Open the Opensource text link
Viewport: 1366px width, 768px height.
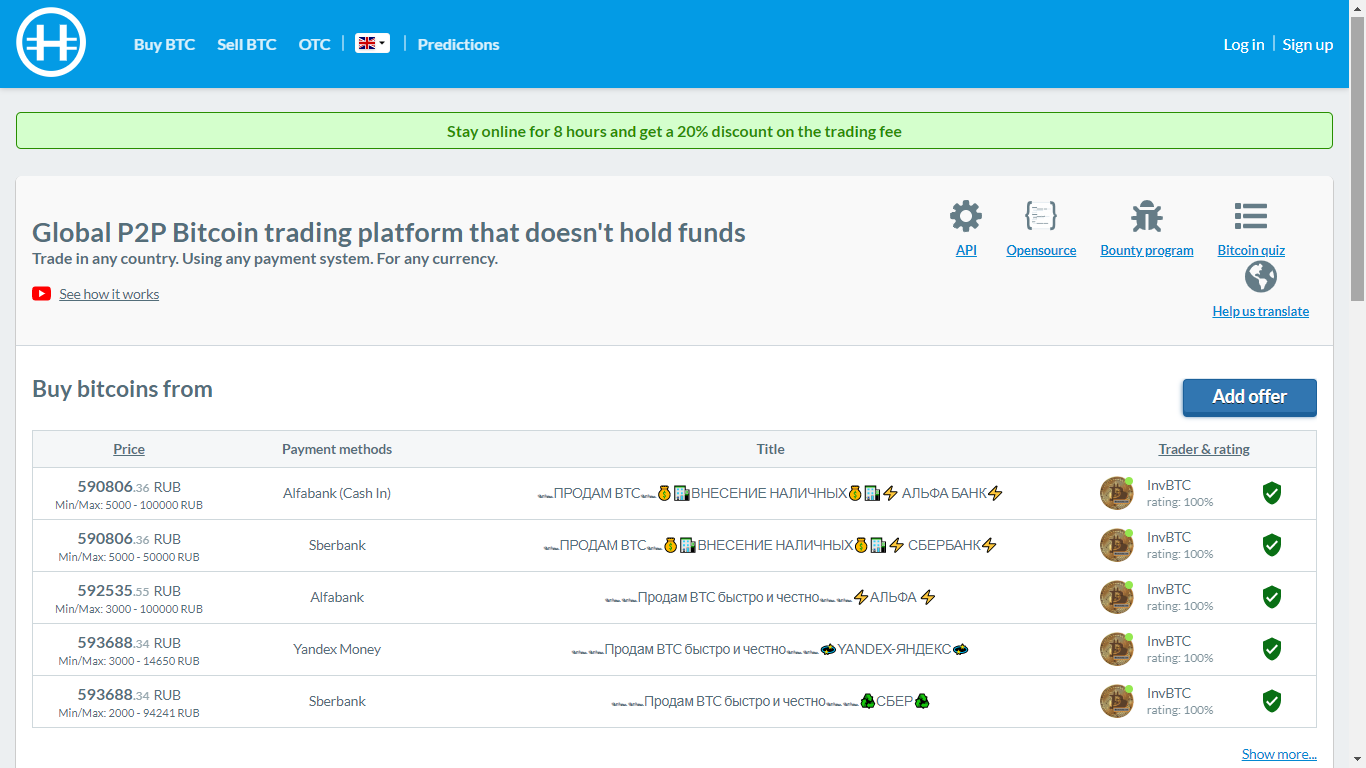[1041, 250]
